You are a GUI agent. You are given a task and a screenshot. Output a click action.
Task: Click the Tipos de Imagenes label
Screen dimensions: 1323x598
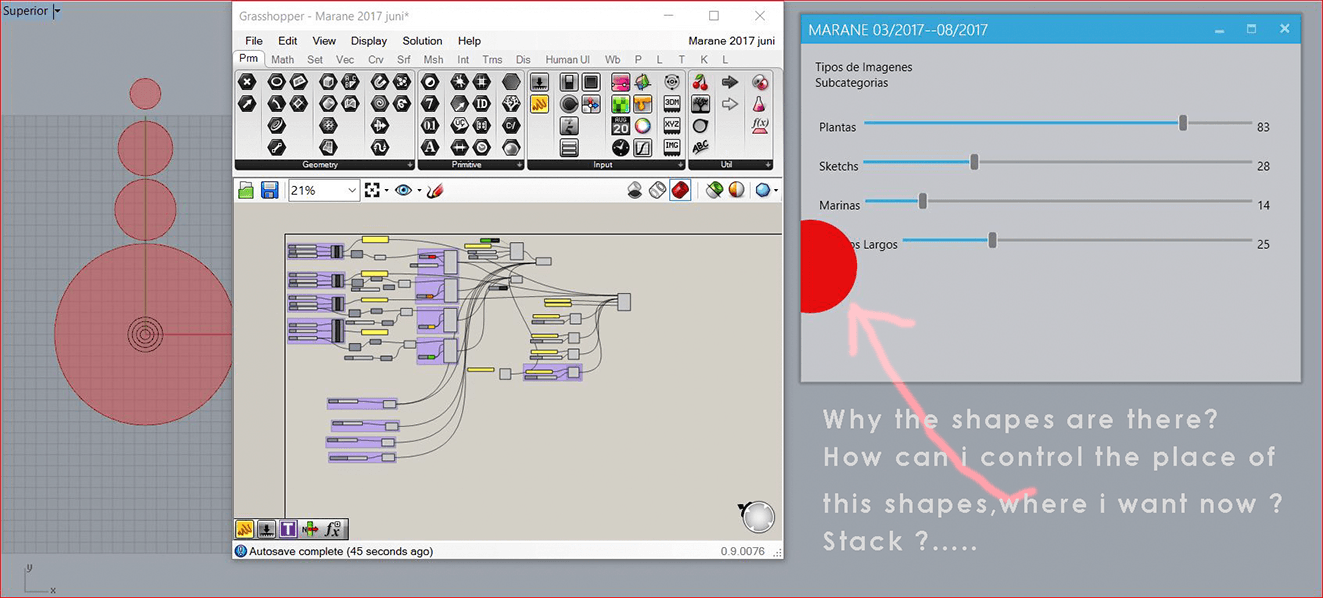tap(863, 67)
